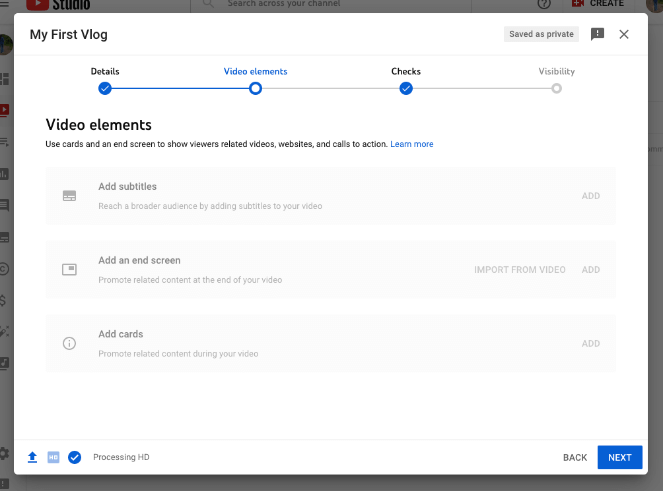663x491 pixels.
Task: Click the checks complete checkmark icon in footer
Action: (74, 457)
